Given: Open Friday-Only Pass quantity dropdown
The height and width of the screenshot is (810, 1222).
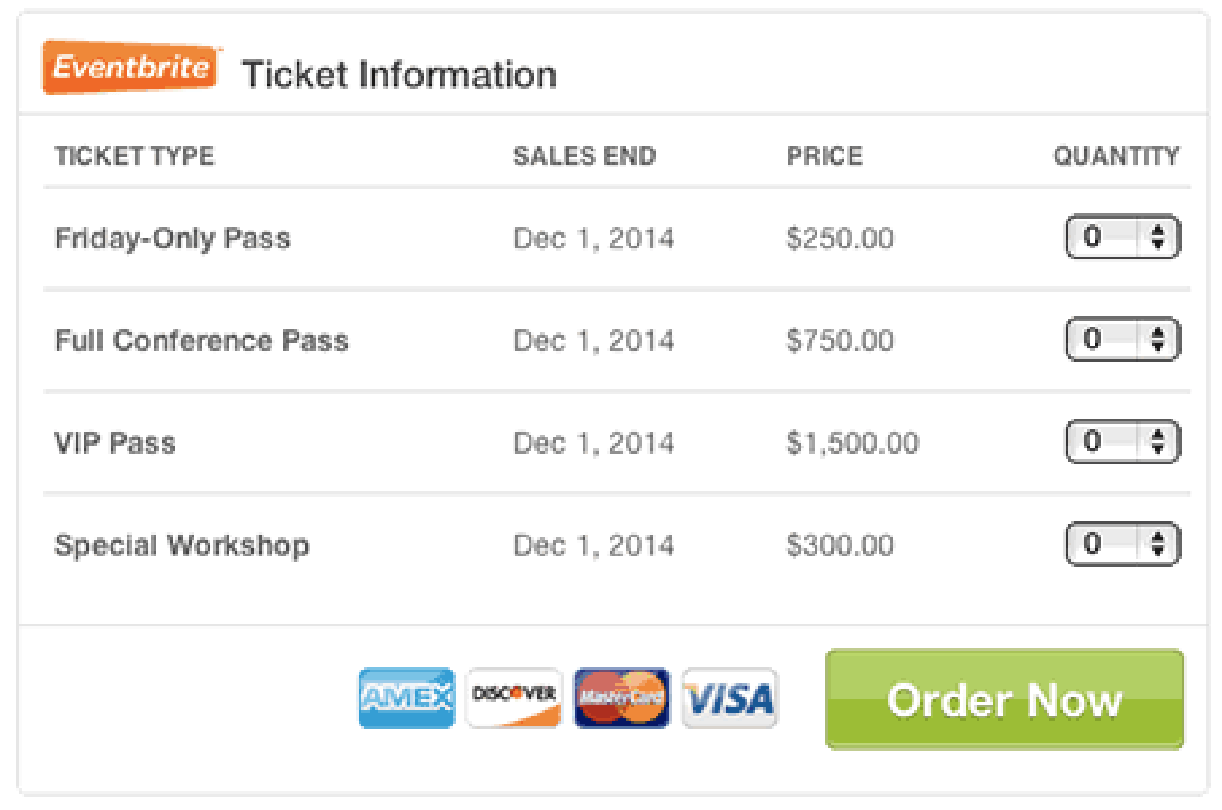Looking at the screenshot, I should 1123,238.
